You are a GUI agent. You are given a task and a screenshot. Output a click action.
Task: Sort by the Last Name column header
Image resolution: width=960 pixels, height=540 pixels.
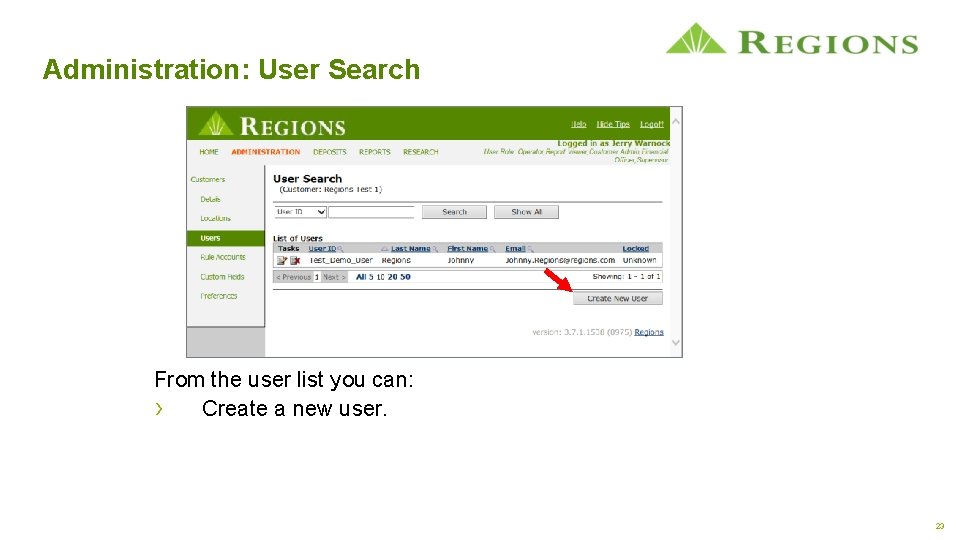410,249
